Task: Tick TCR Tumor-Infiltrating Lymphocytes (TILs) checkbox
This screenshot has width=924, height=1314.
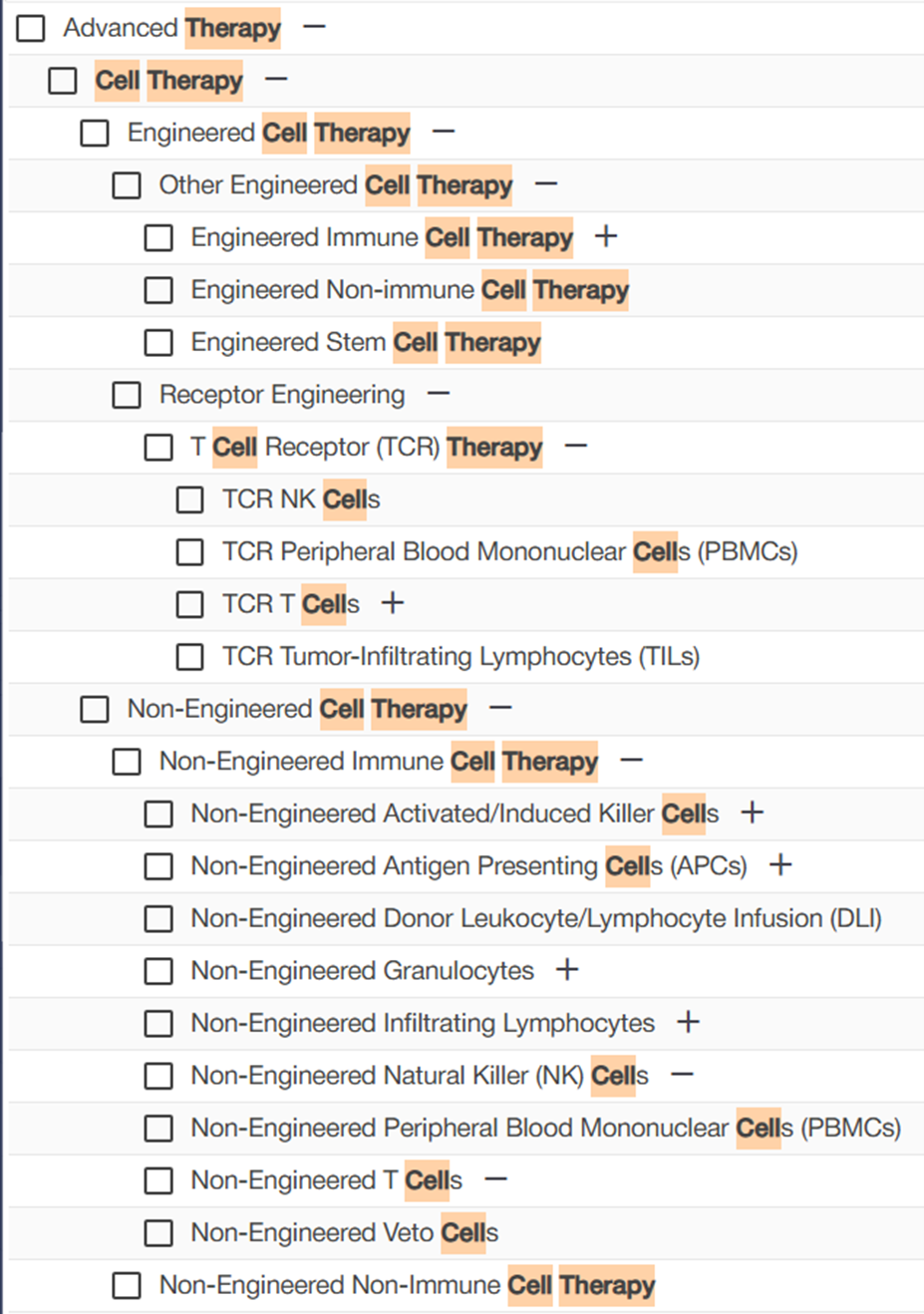Action: pos(190,657)
